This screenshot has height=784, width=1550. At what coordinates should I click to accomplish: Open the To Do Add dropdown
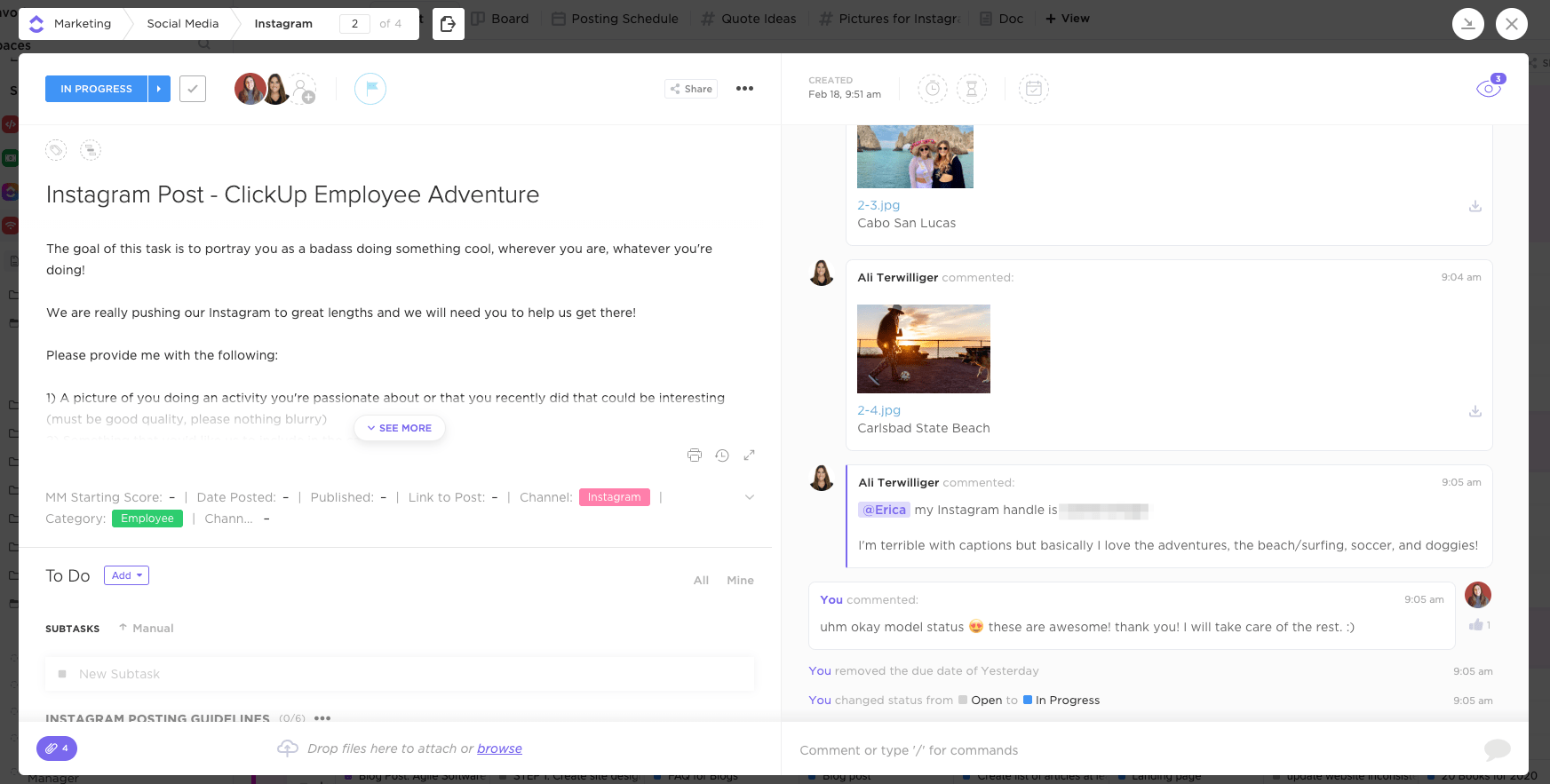click(x=126, y=575)
